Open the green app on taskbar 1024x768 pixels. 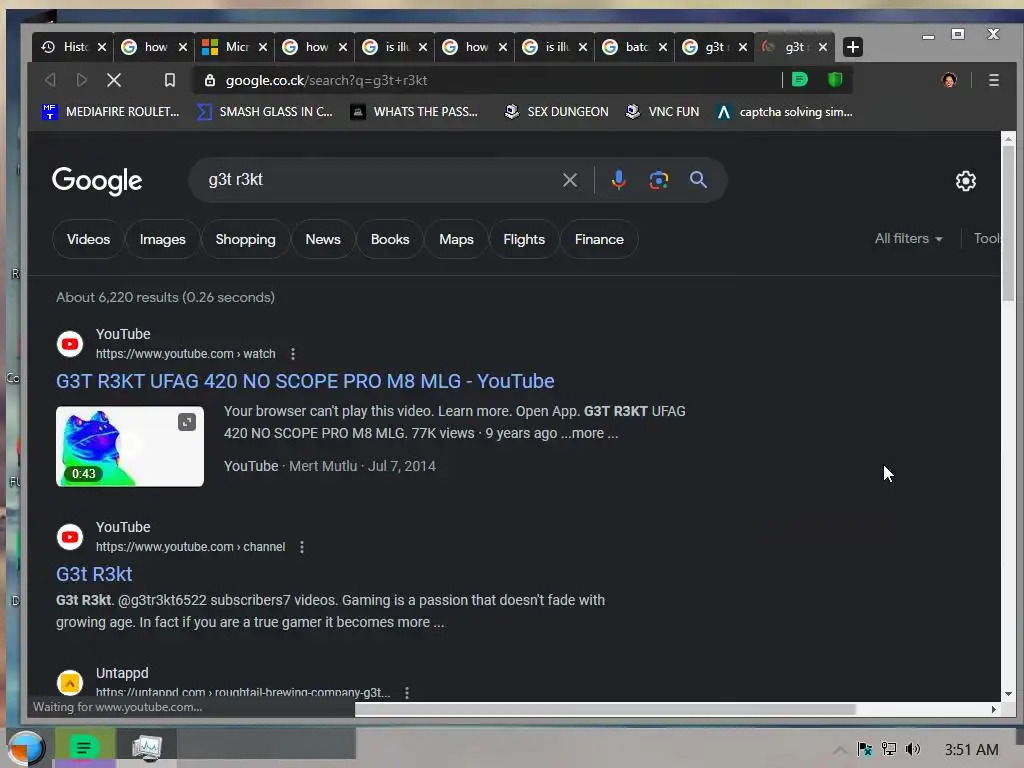point(85,747)
